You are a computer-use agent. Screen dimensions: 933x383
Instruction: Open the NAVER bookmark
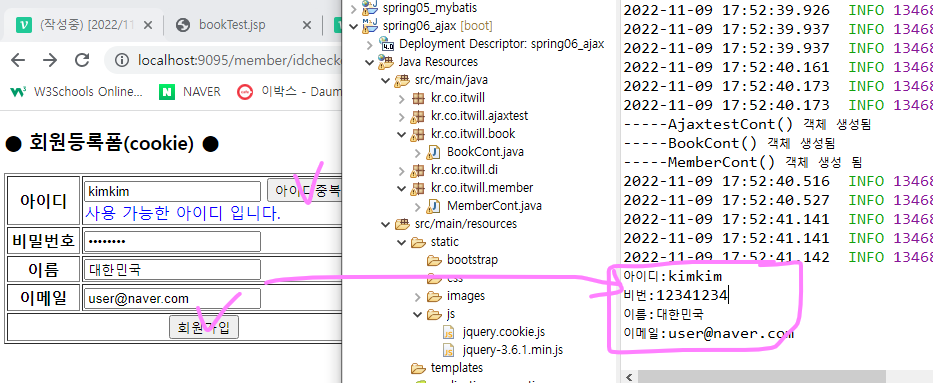tap(190, 92)
